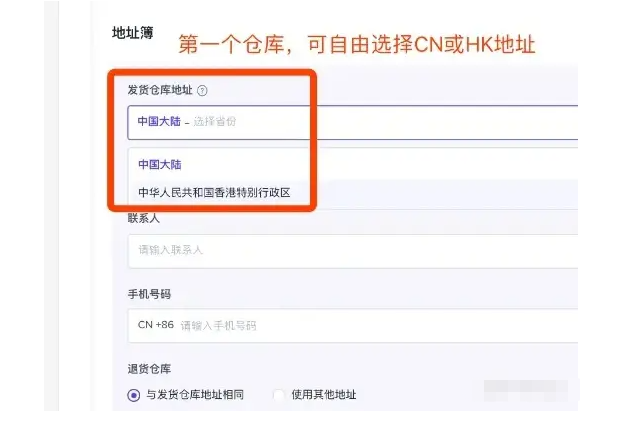Select 中华人民共和国香港特别行政区 option in list
The image size is (632, 422).
pyautogui.click(x=214, y=192)
